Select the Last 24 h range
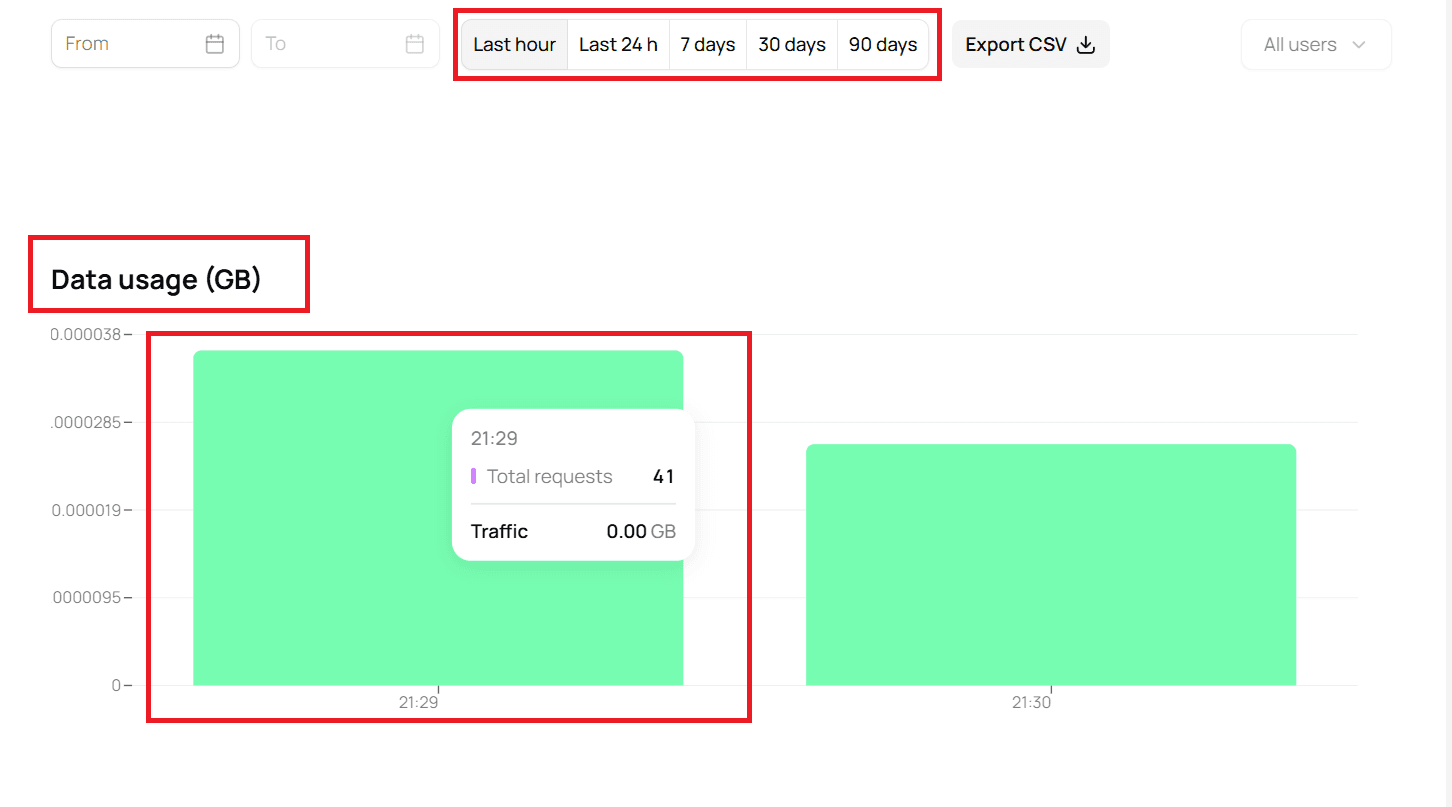 pos(618,44)
